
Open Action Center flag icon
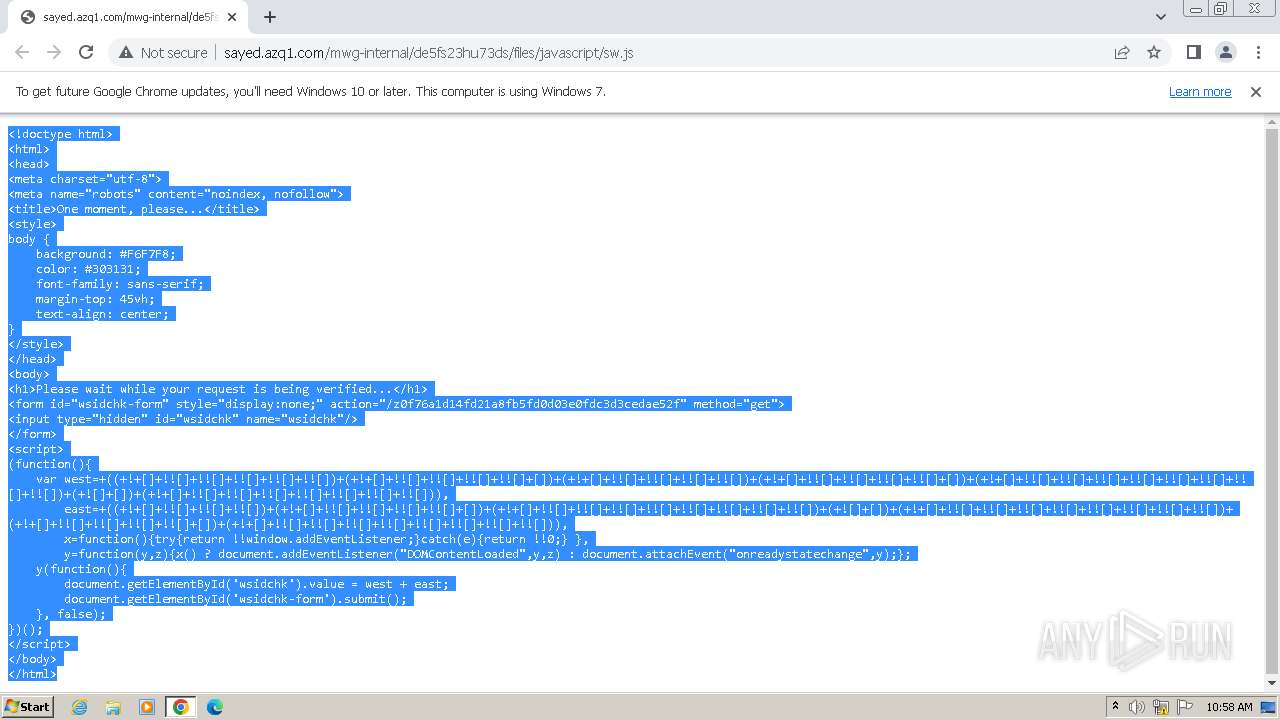1185,707
